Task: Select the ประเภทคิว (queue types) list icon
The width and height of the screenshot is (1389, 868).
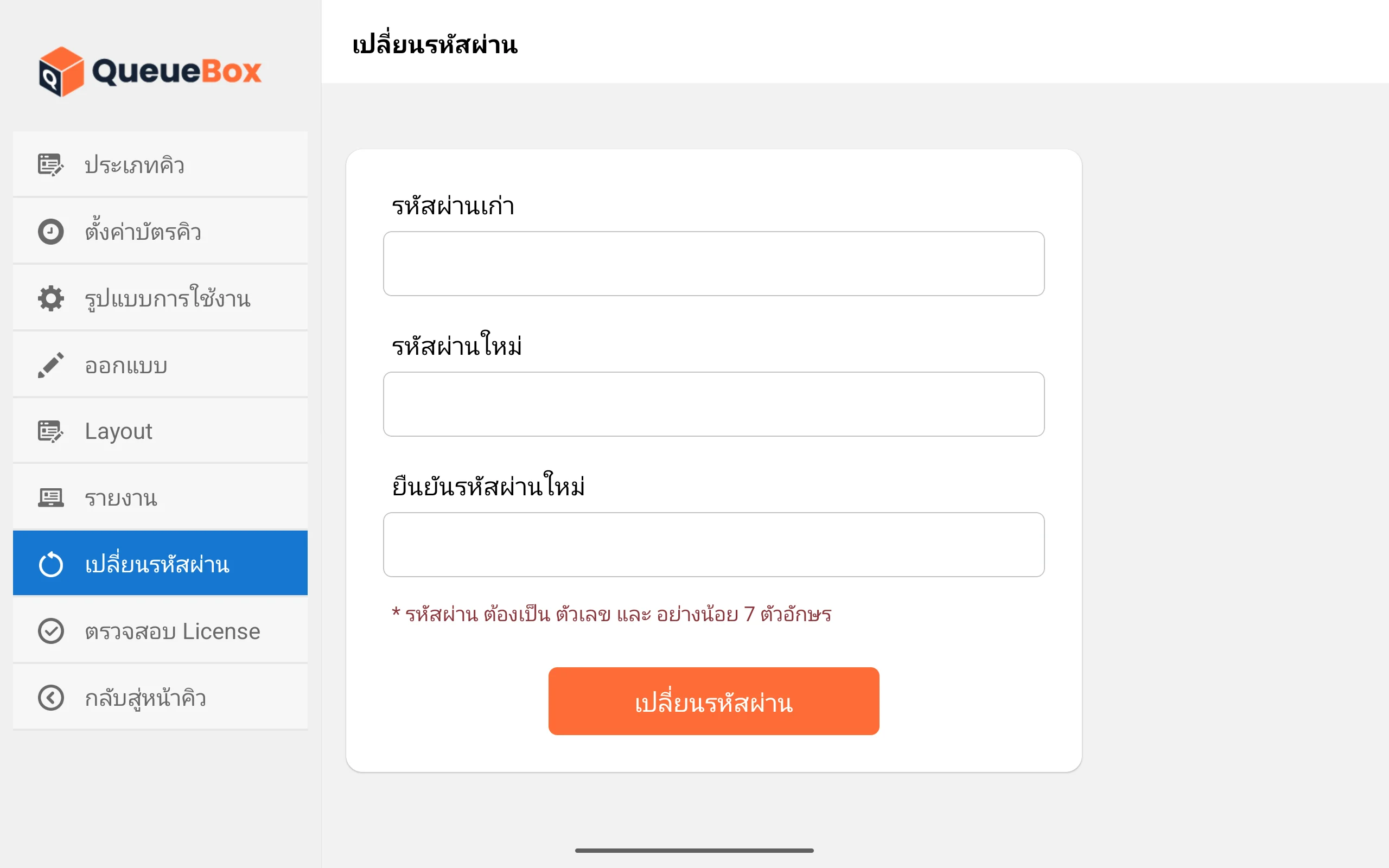Action: click(x=50, y=165)
